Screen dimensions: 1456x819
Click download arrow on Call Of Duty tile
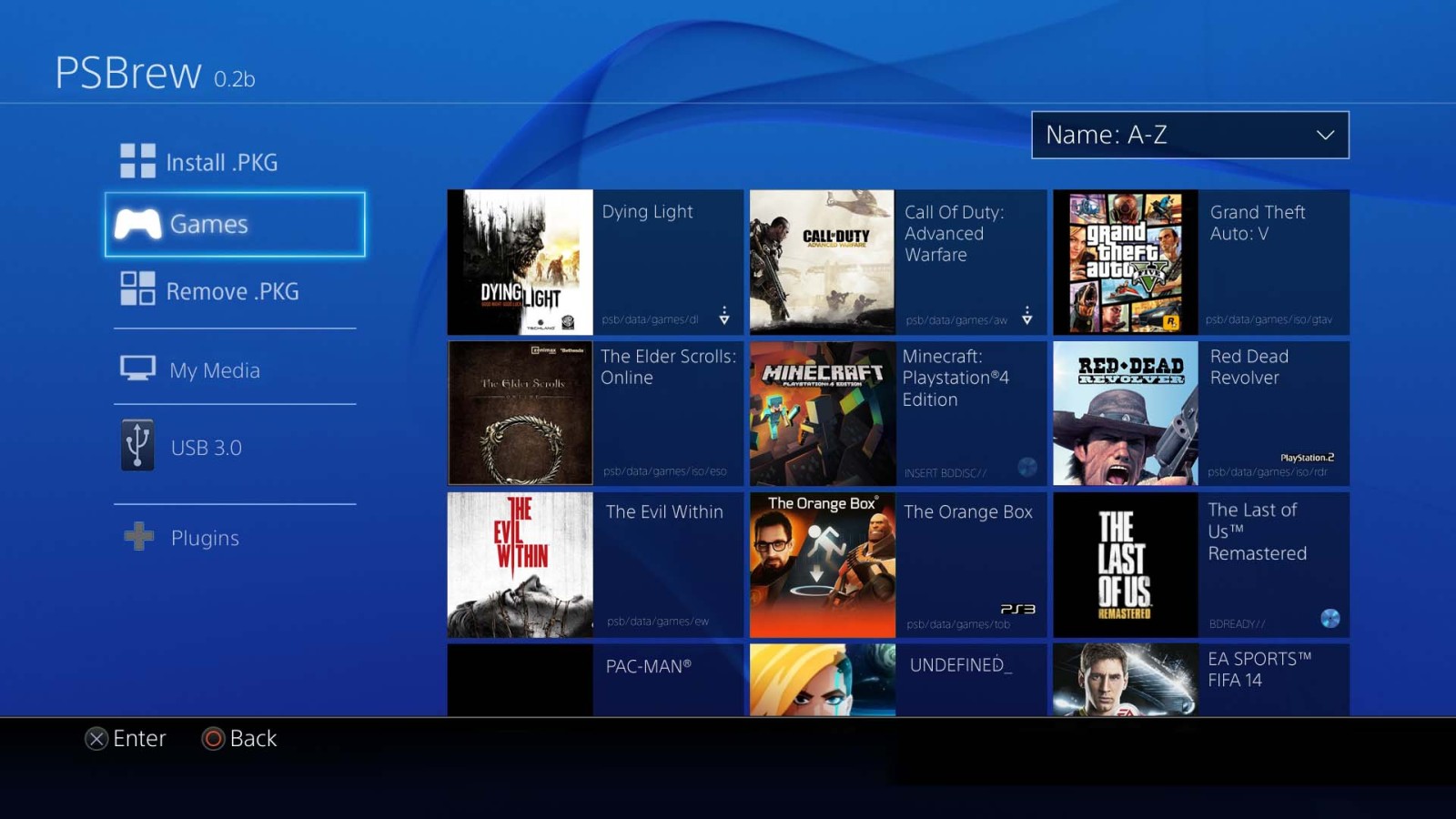1027,316
